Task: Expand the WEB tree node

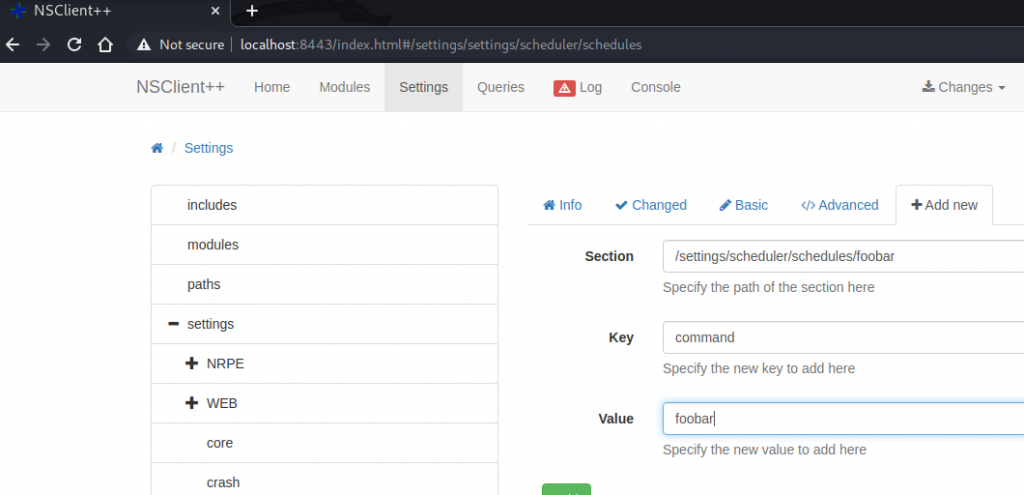Action: pos(191,404)
